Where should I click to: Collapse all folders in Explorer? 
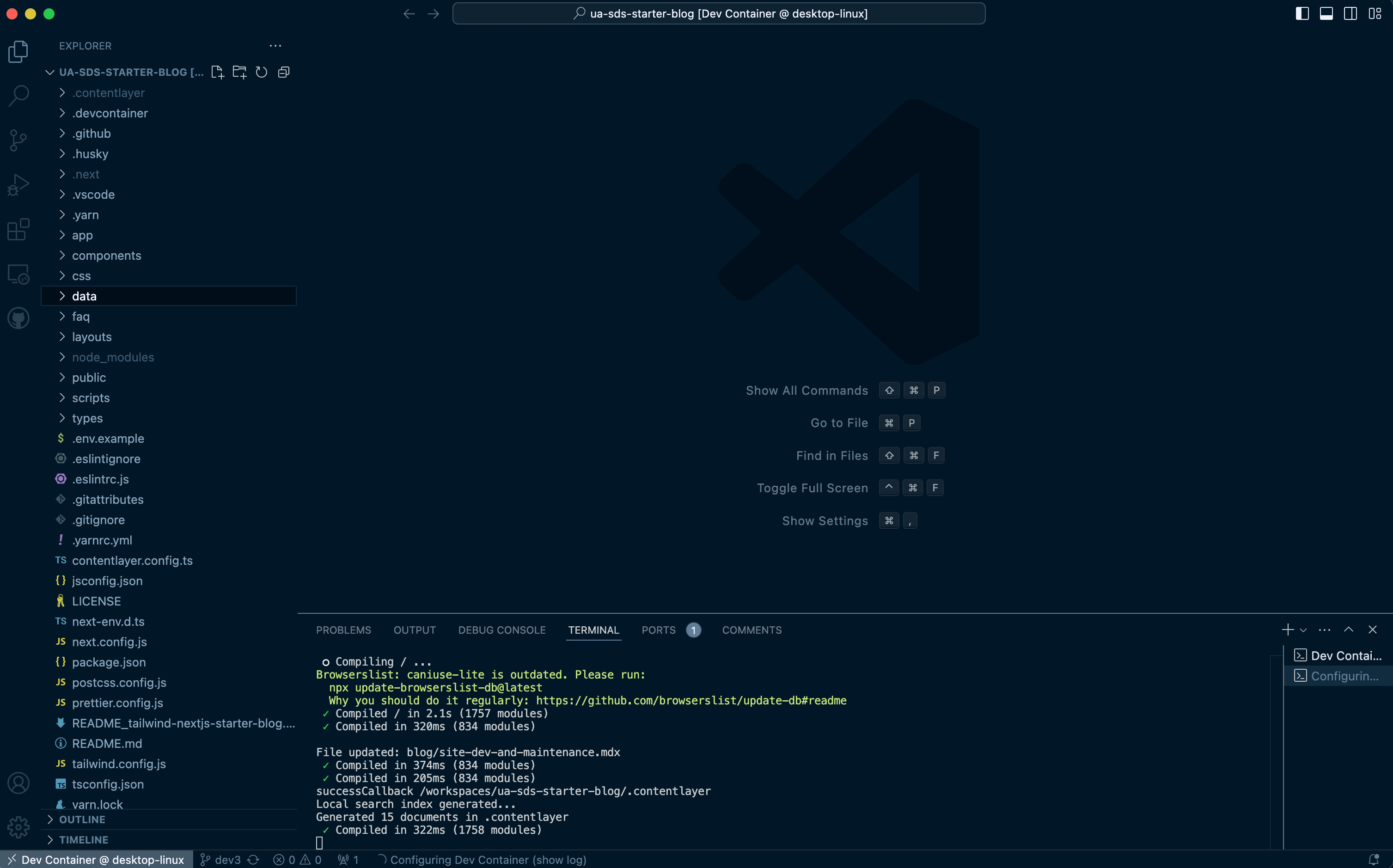point(283,72)
